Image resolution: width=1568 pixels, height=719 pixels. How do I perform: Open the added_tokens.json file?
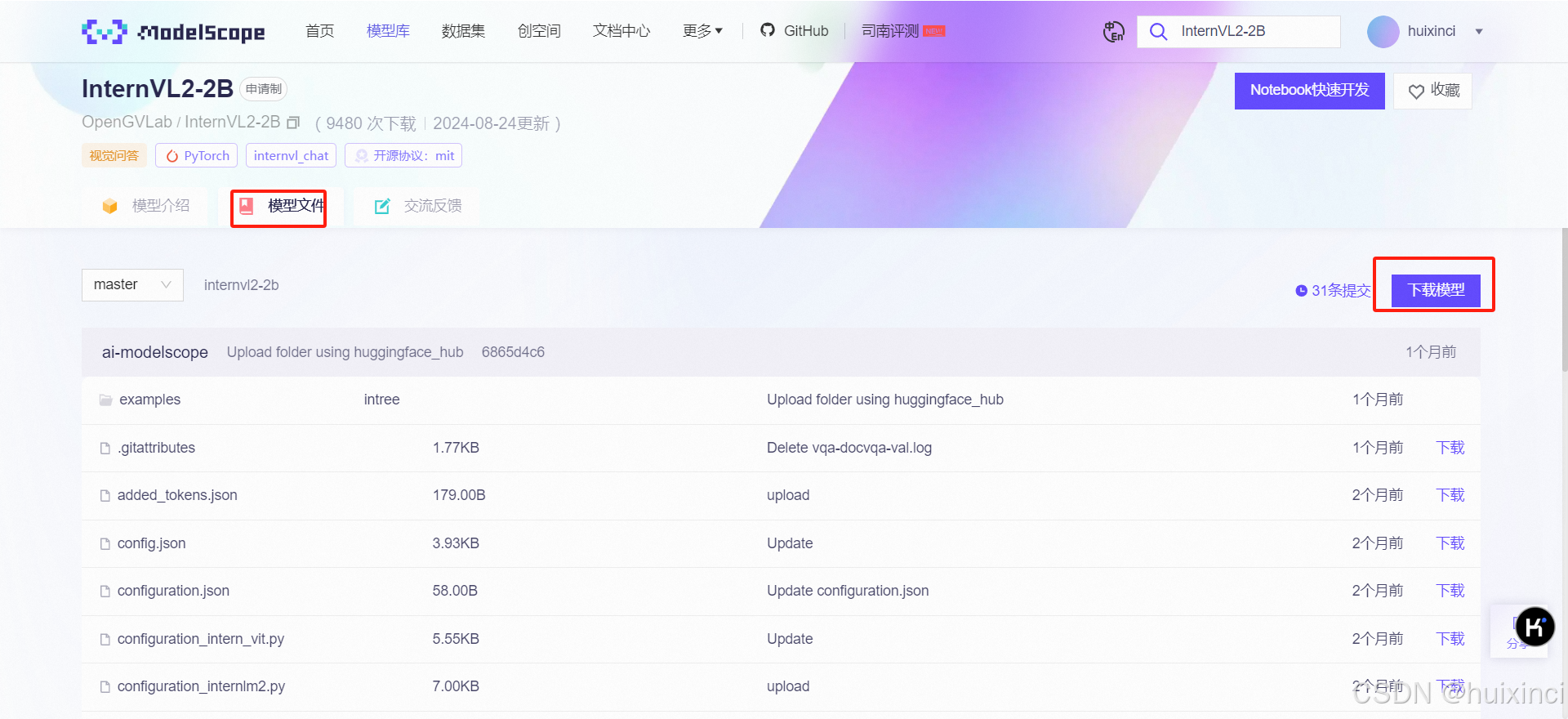(177, 495)
